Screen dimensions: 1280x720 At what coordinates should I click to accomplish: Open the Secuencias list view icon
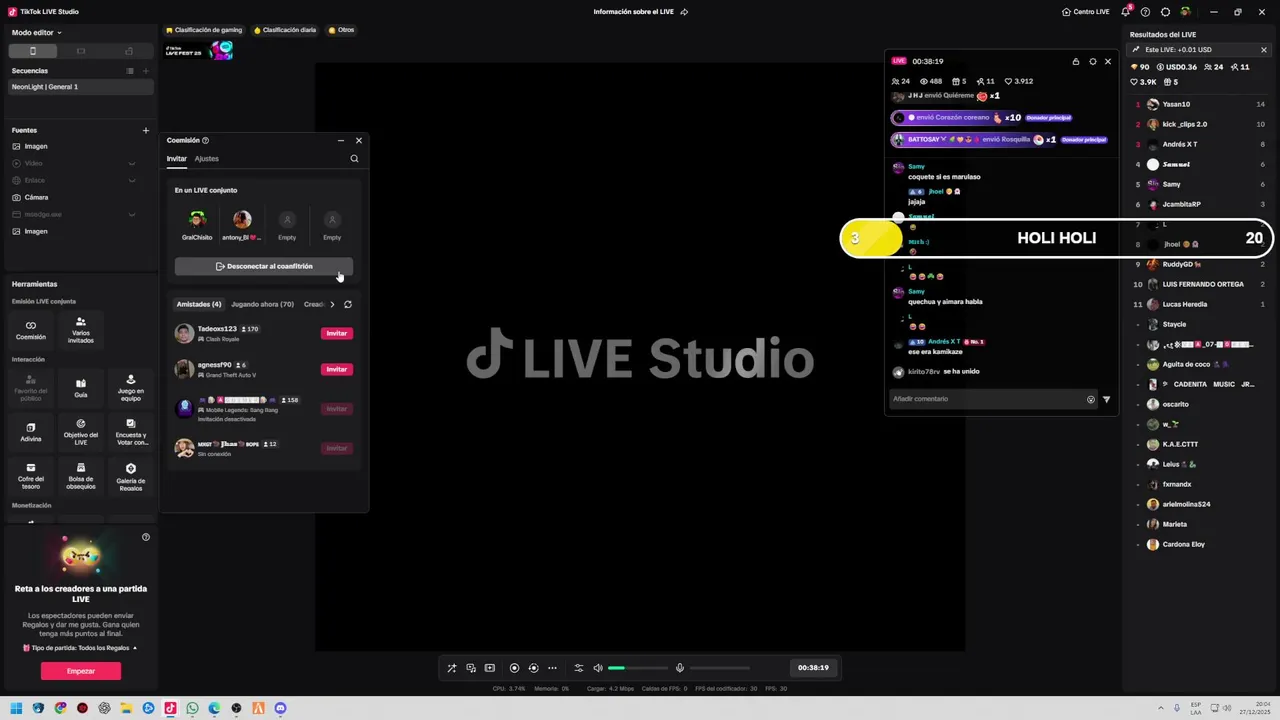[x=130, y=71]
